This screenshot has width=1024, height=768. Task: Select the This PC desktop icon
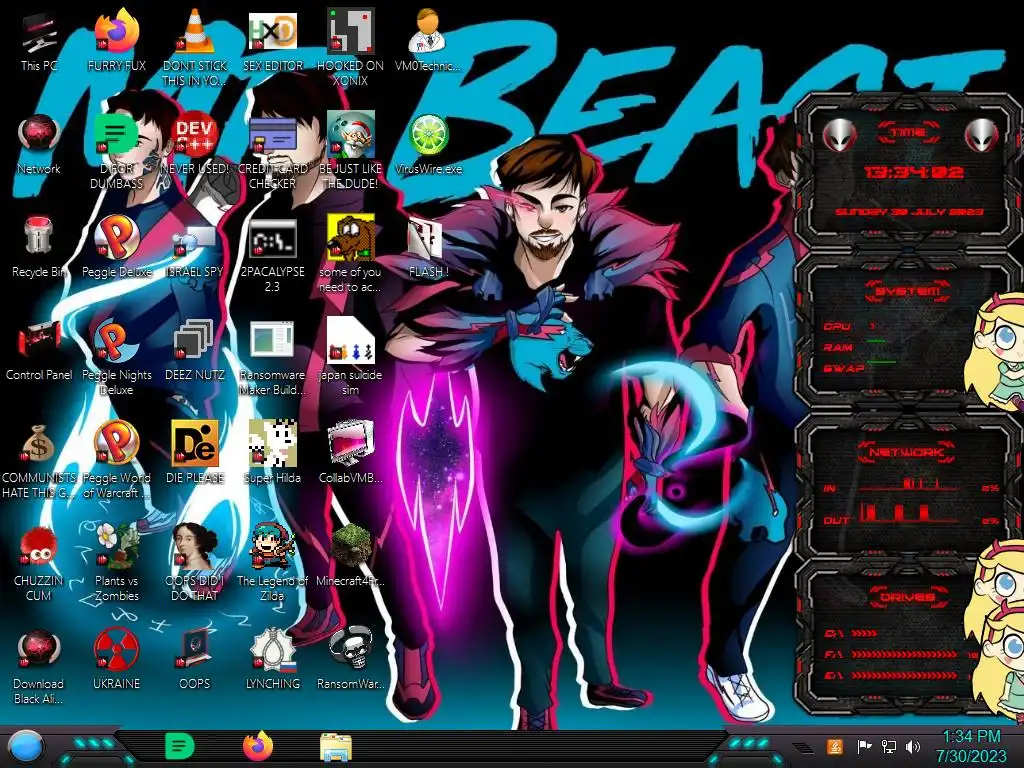[x=39, y=33]
